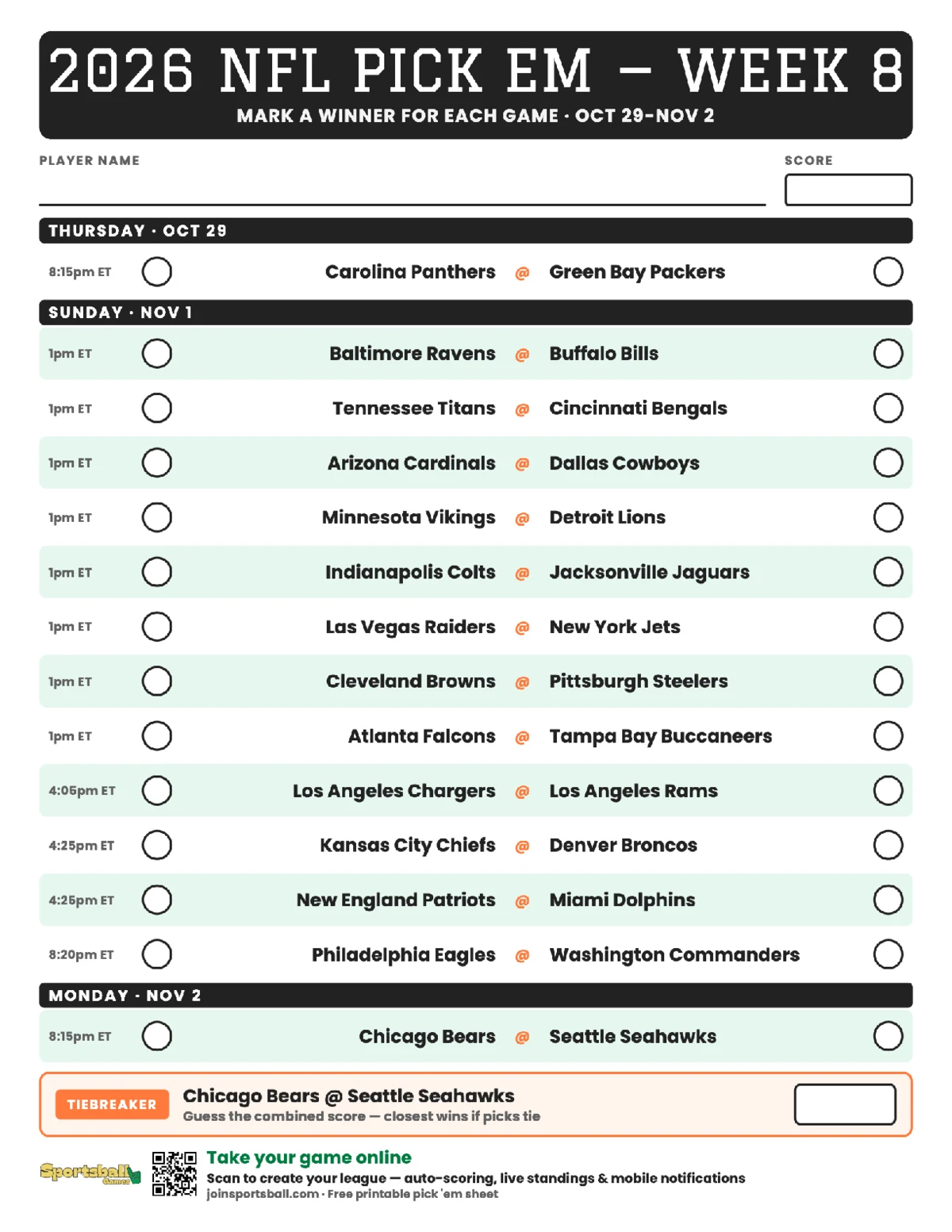
Task: Mark Denver Broncos as winner
Action: [888, 845]
